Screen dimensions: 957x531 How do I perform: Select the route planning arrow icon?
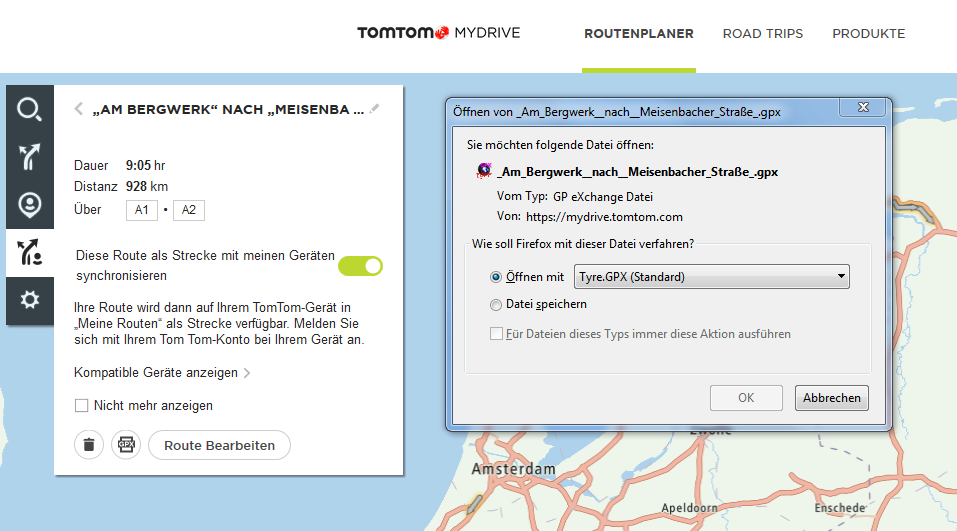pos(30,157)
